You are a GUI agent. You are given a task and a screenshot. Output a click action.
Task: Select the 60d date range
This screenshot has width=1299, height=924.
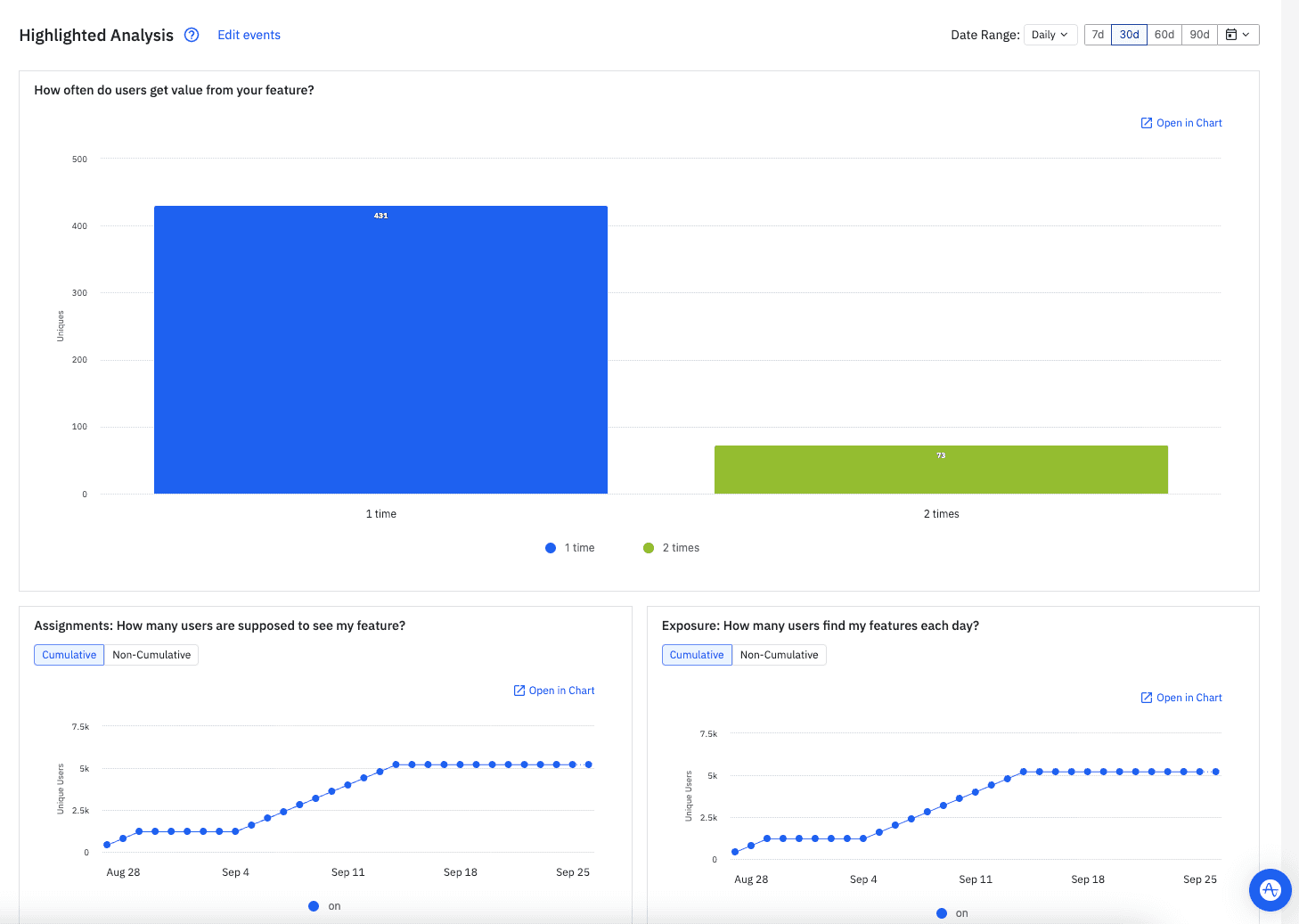tap(1164, 34)
